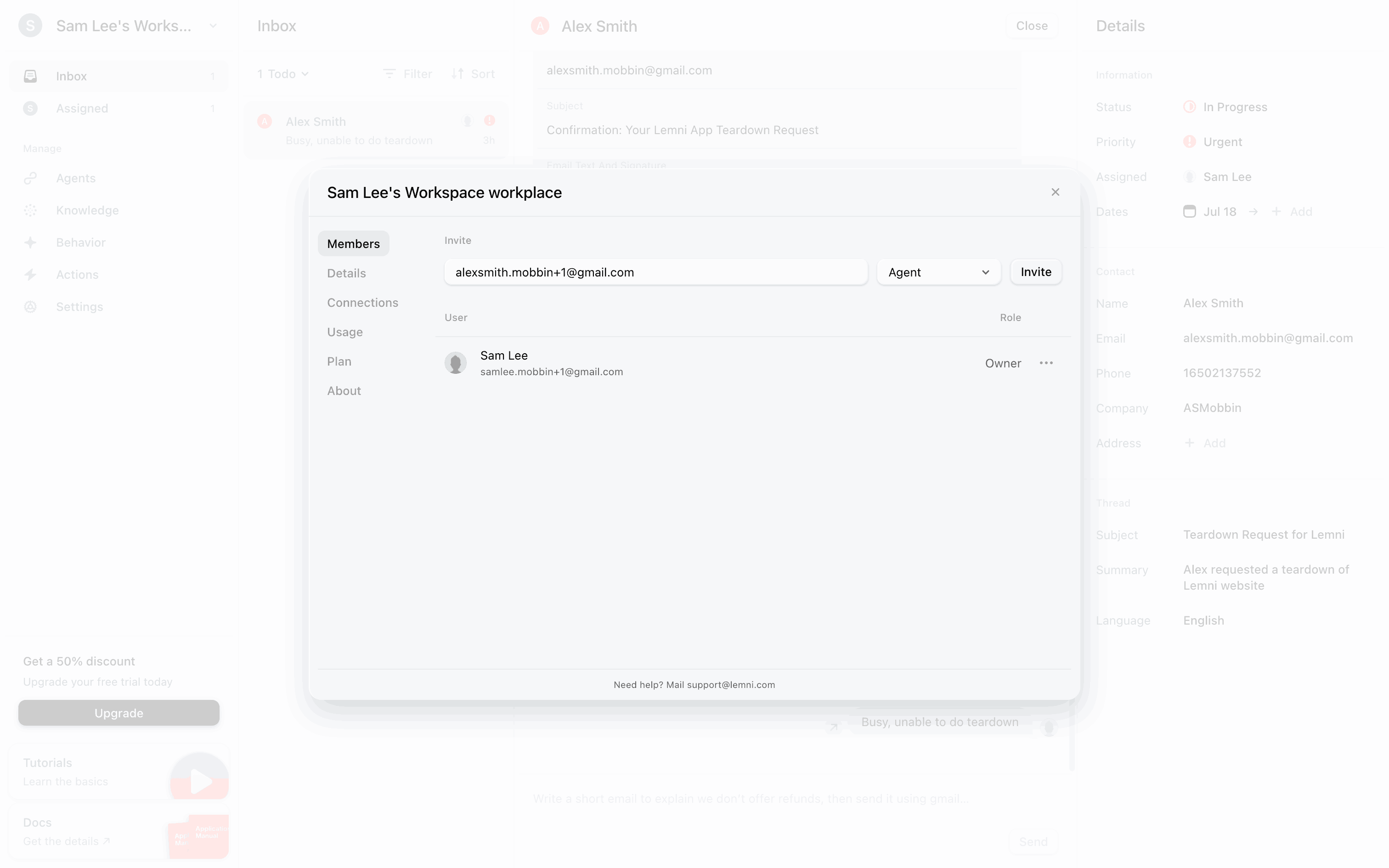Open the Agent role dropdown
This screenshot has height=868, width=1389.
tap(938, 272)
